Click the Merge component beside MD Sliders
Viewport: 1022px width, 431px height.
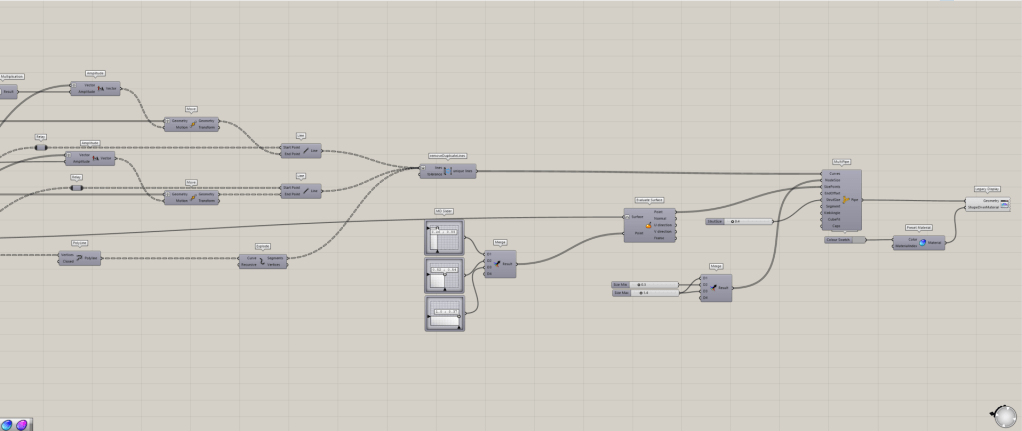click(499, 264)
